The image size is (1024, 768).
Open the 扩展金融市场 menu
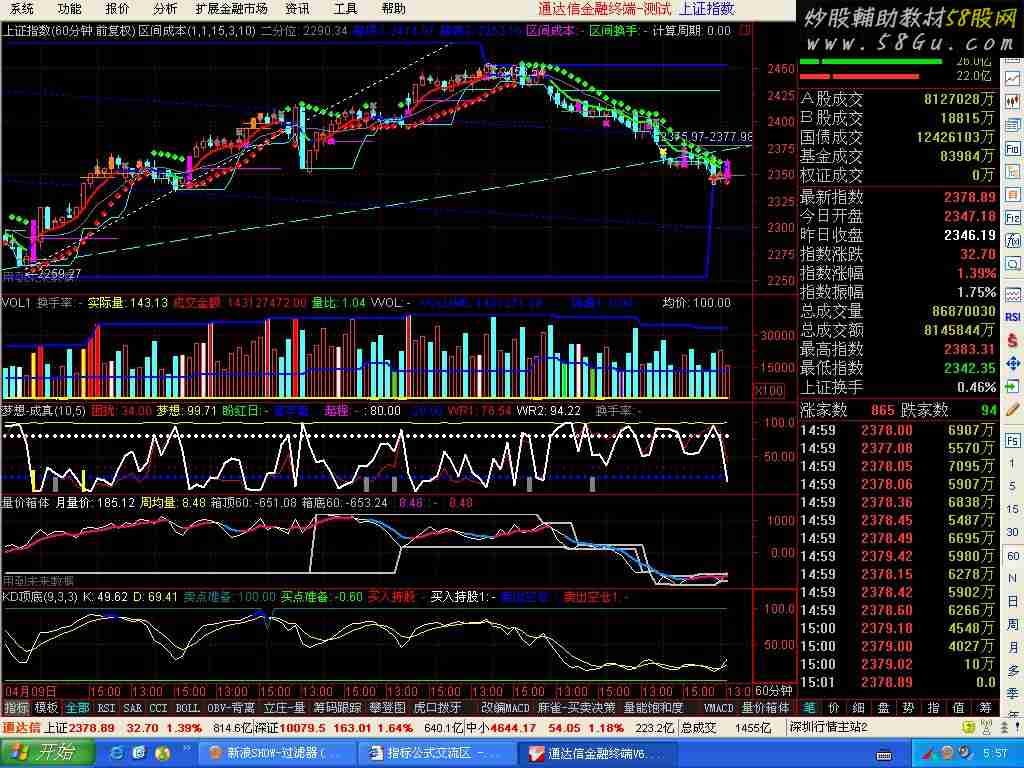click(x=231, y=9)
